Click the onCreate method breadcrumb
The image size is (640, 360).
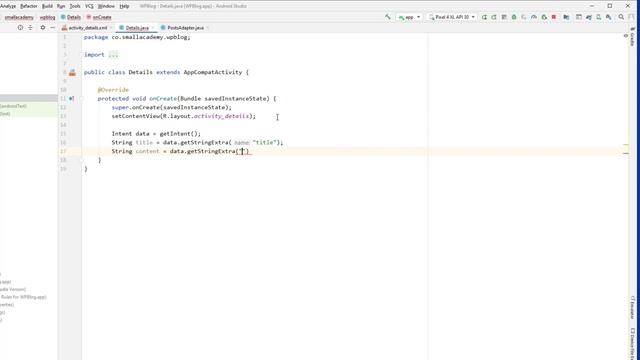(x=99, y=17)
